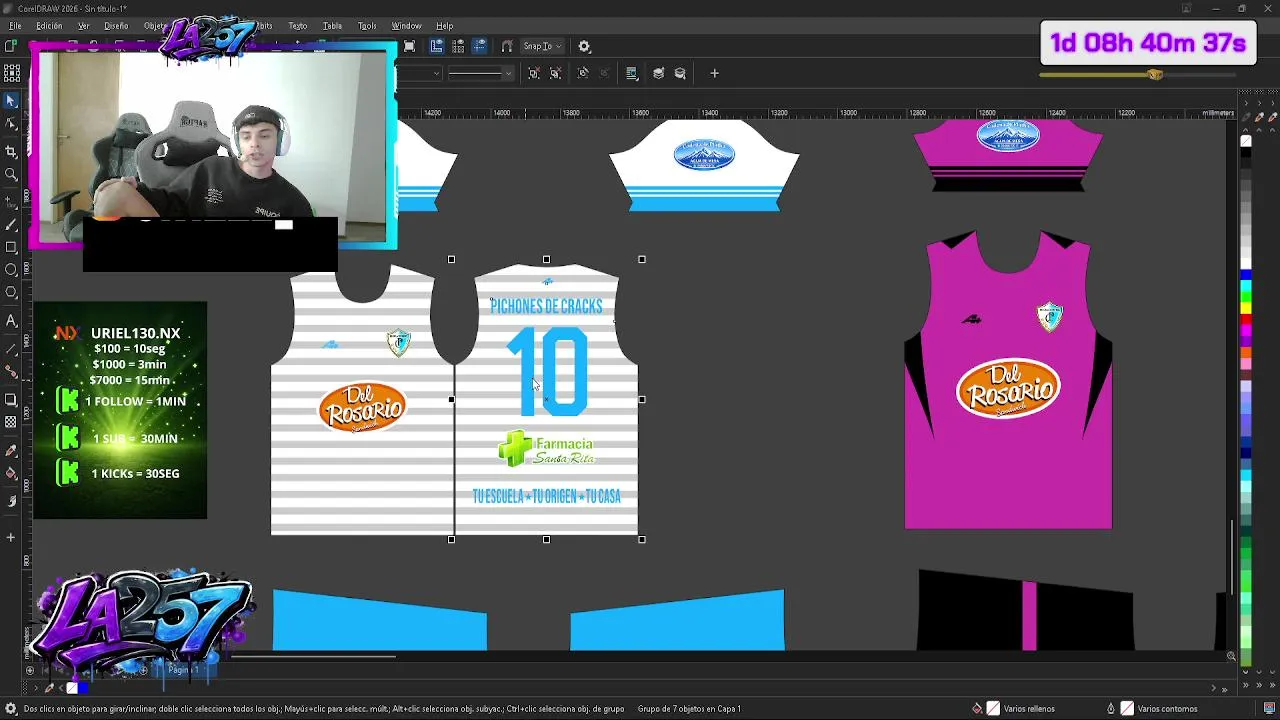Click the top-center selection handle
This screenshot has width=1280, height=720.
546,260
